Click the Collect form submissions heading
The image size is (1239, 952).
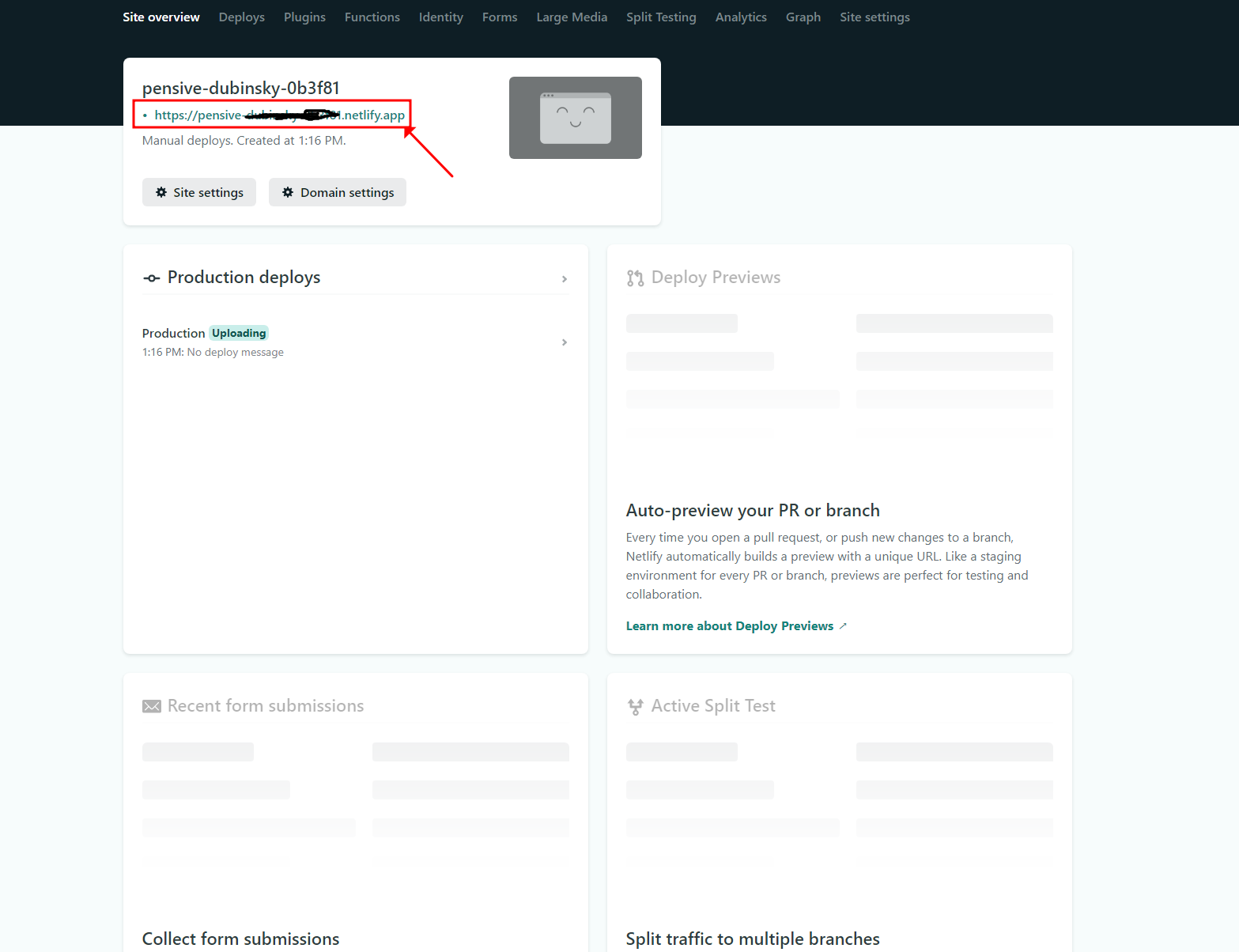(241, 939)
